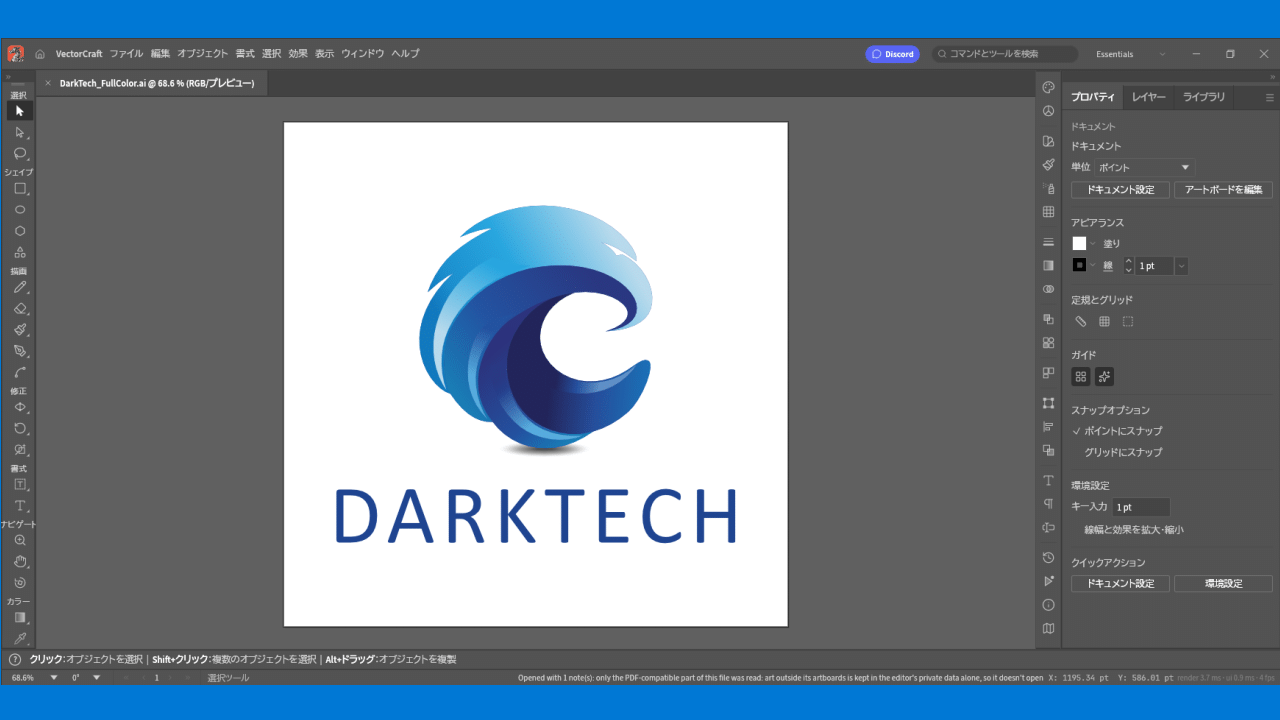Choose the Ellipse shape tool
The height and width of the screenshot is (720, 1280).
20,210
